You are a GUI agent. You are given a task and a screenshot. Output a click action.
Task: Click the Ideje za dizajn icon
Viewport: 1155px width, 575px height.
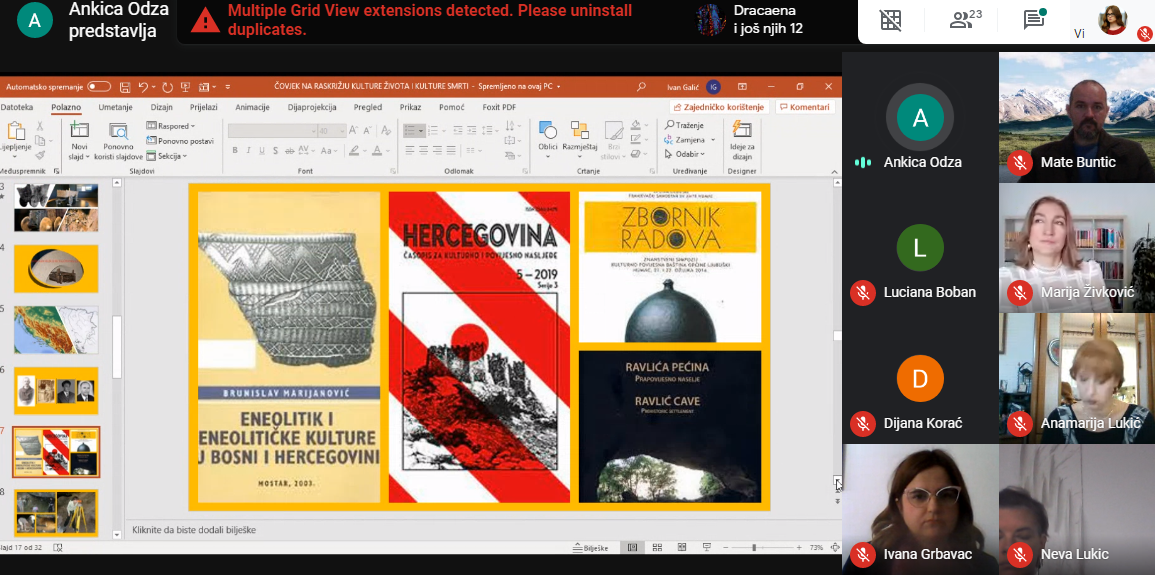741,131
